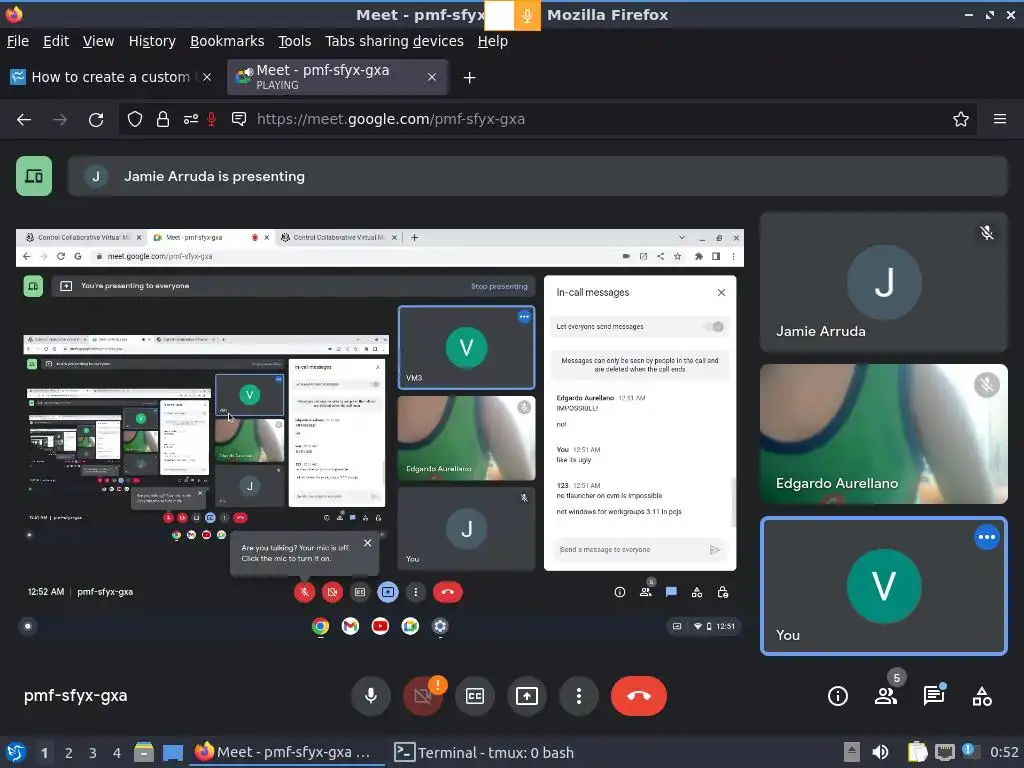Open the Activities panel icon
This screenshot has height=768, width=1024.
(982, 696)
